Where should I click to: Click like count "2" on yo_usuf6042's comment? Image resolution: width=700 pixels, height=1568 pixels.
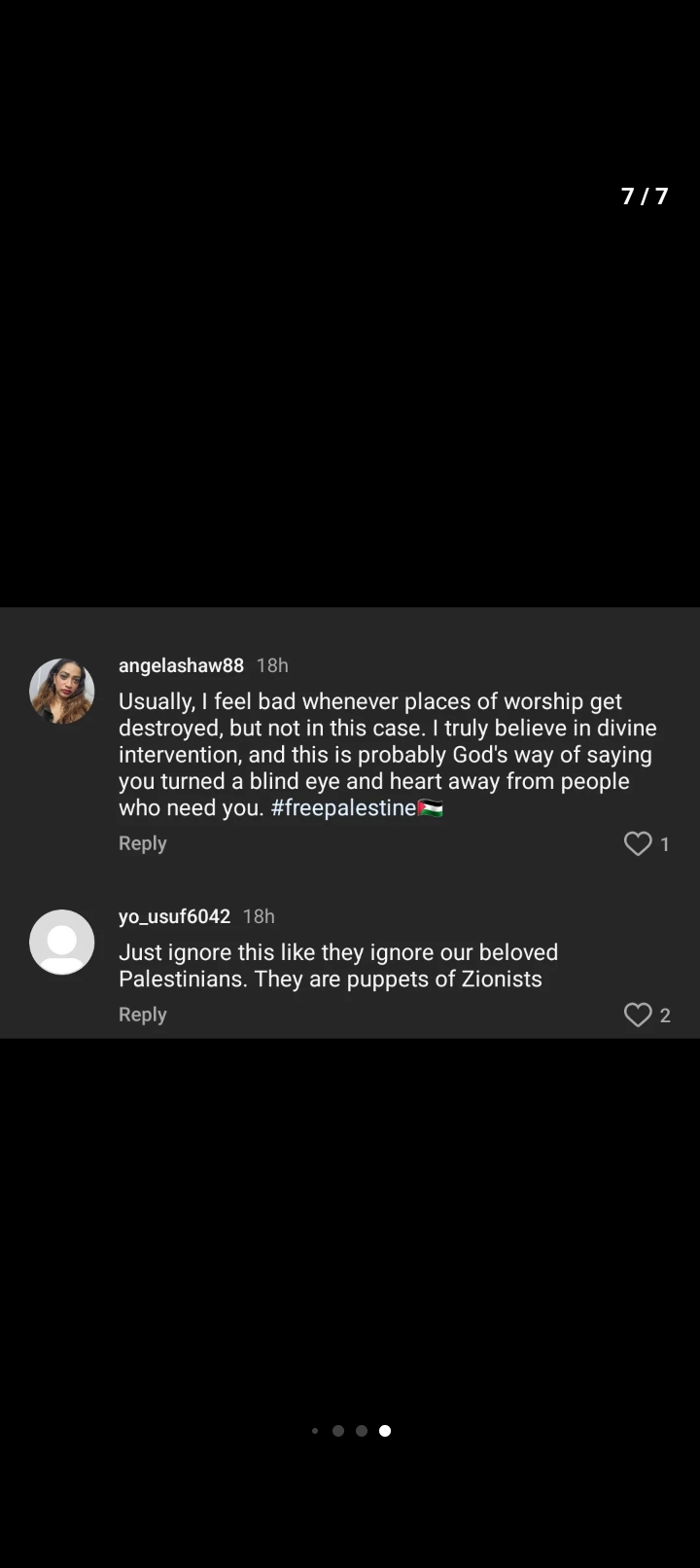tap(665, 1016)
